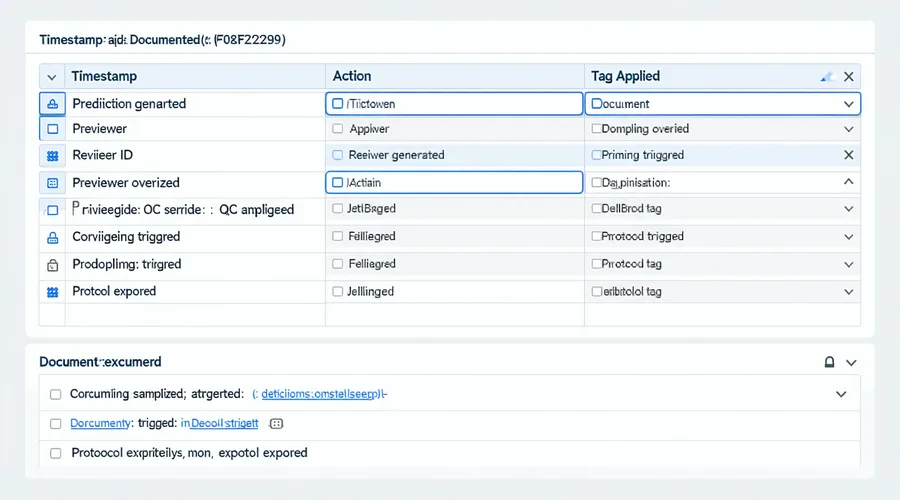900x500 pixels.
Task: Click the icon beside Previewer overized row
Action: point(52,183)
